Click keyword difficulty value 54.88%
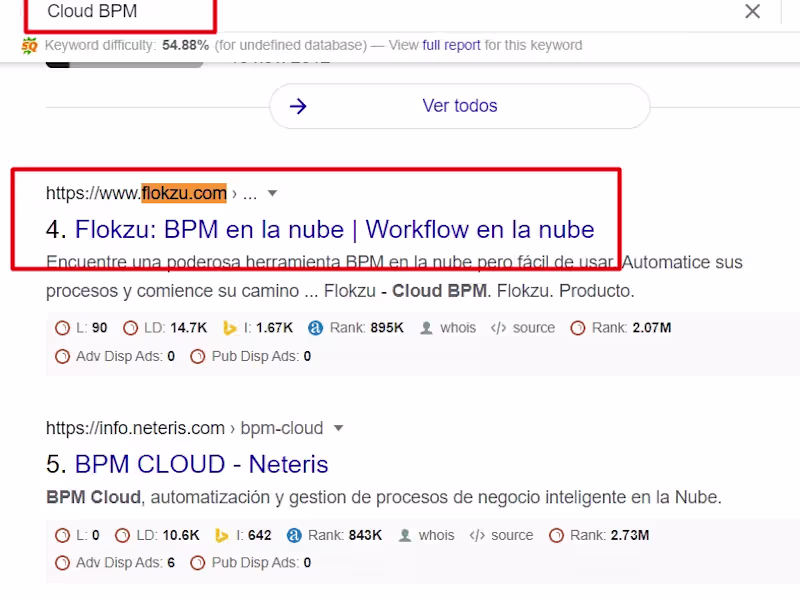This screenshot has height=600, width=800. 186,45
